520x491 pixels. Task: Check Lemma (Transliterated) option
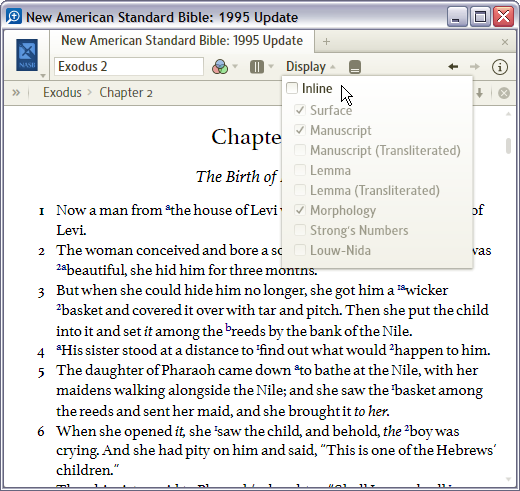click(x=300, y=190)
